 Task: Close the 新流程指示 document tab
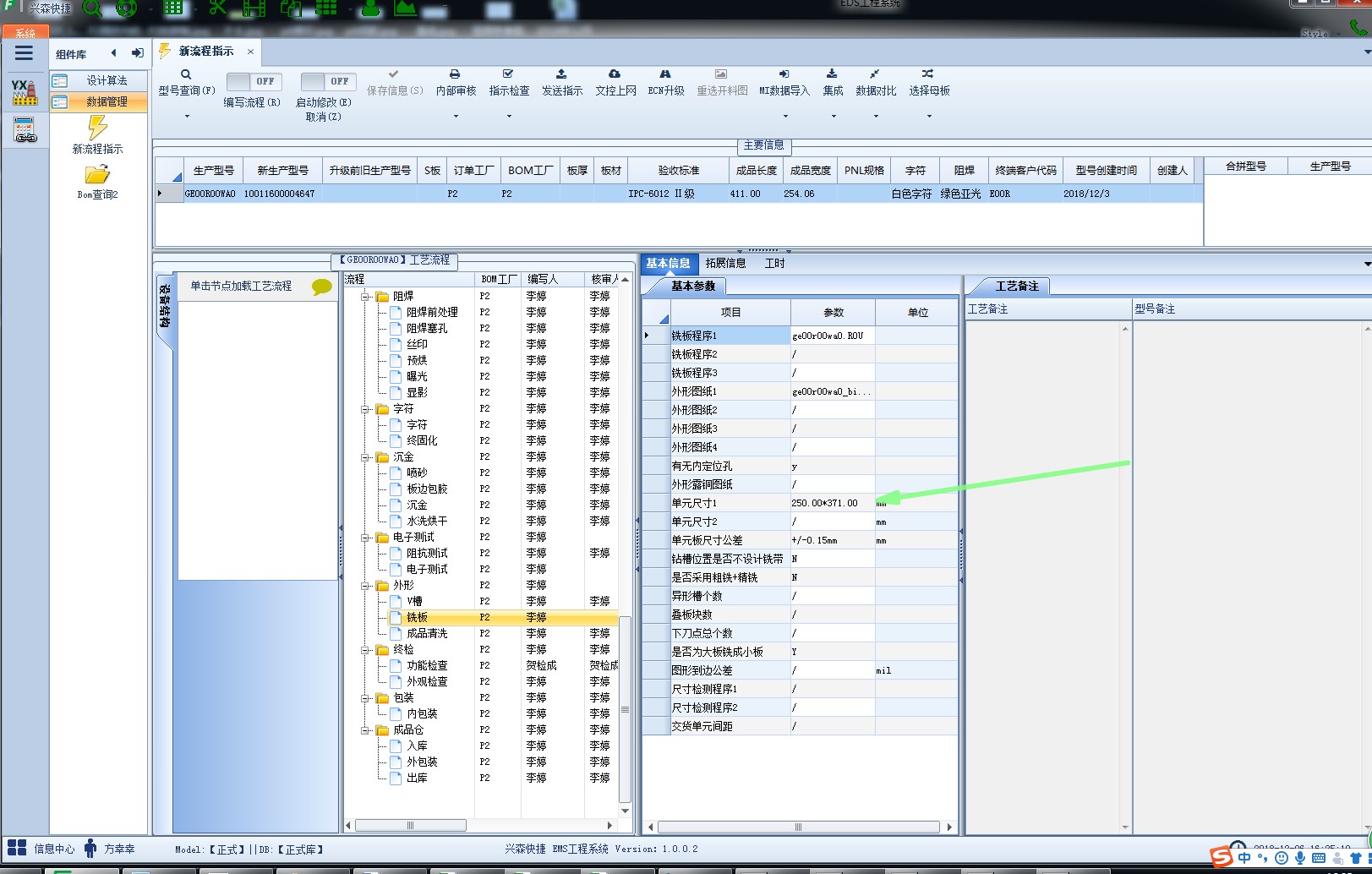pos(250,52)
